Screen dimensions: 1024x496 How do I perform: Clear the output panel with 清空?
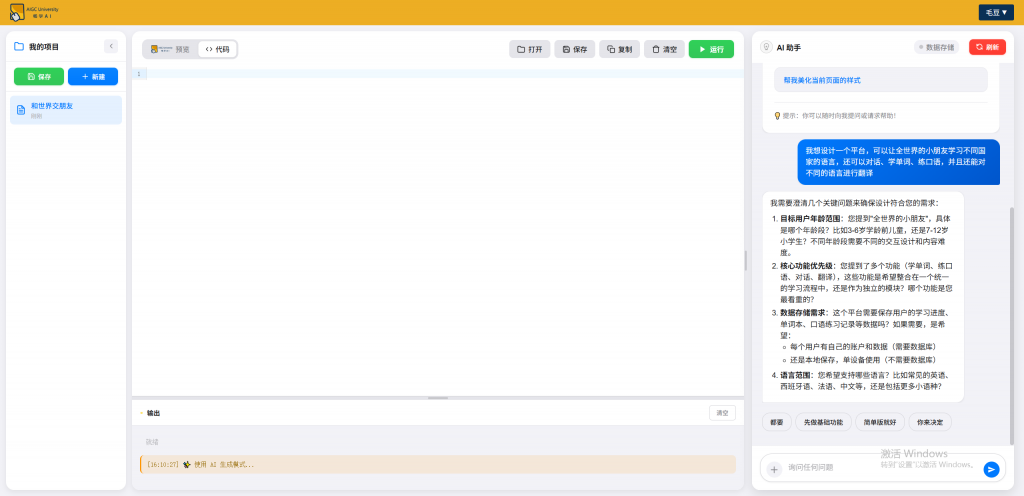[x=722, y=413]
